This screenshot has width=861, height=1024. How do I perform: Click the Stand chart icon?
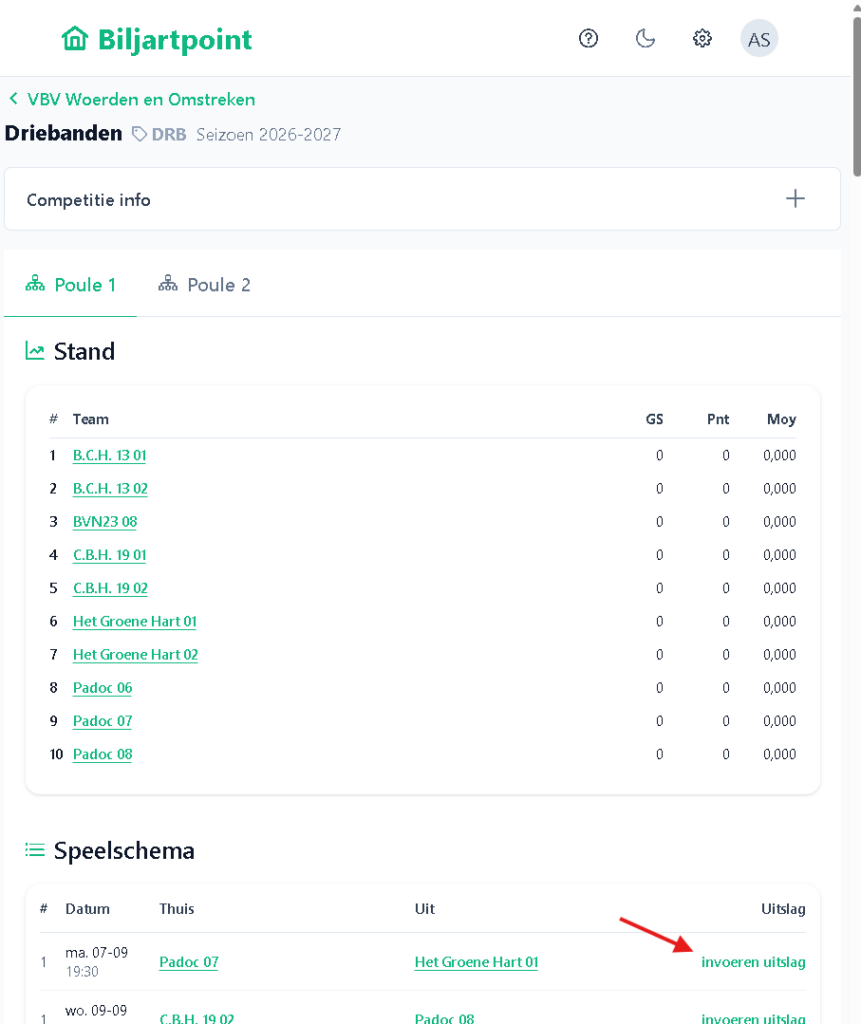[x=35, y=351]
